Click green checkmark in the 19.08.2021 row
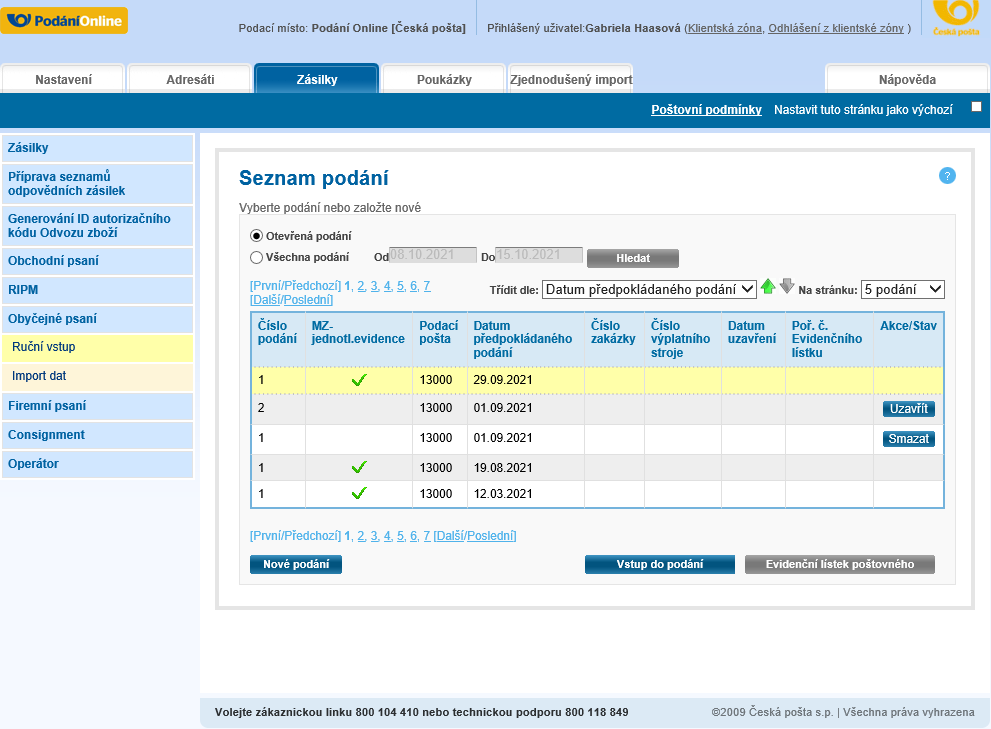The width and height of the screenshot is (991, 729). (359, 467)
